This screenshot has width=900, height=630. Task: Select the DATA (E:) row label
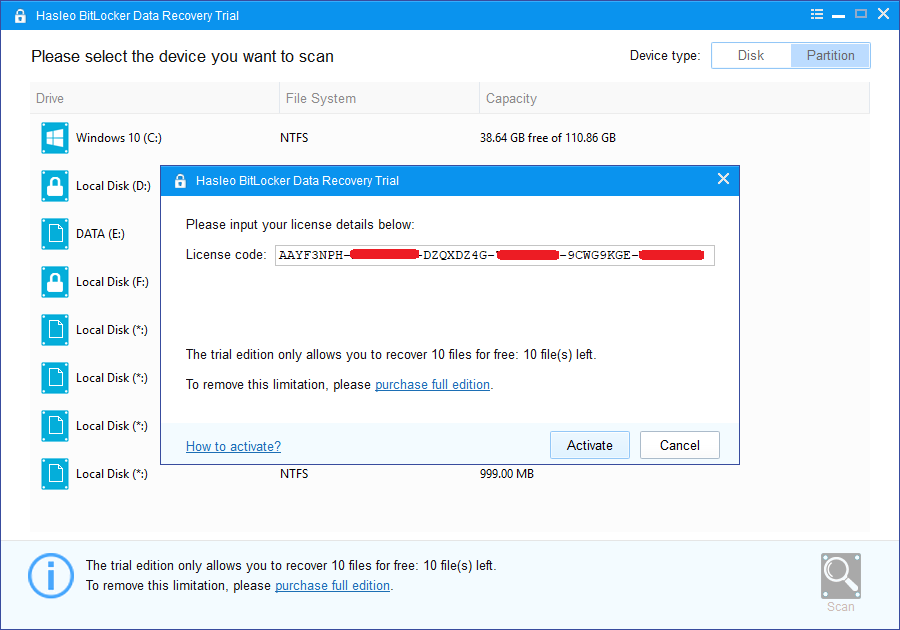100,234
